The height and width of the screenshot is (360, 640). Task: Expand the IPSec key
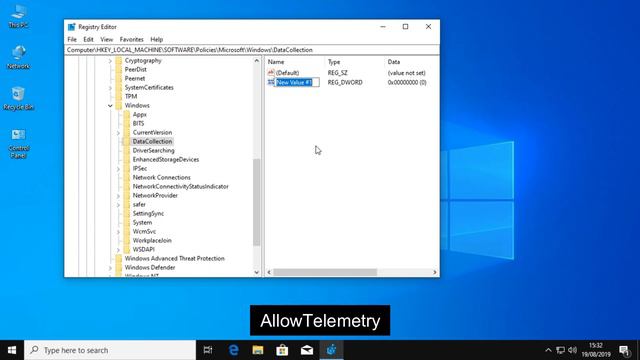point(118,169)
